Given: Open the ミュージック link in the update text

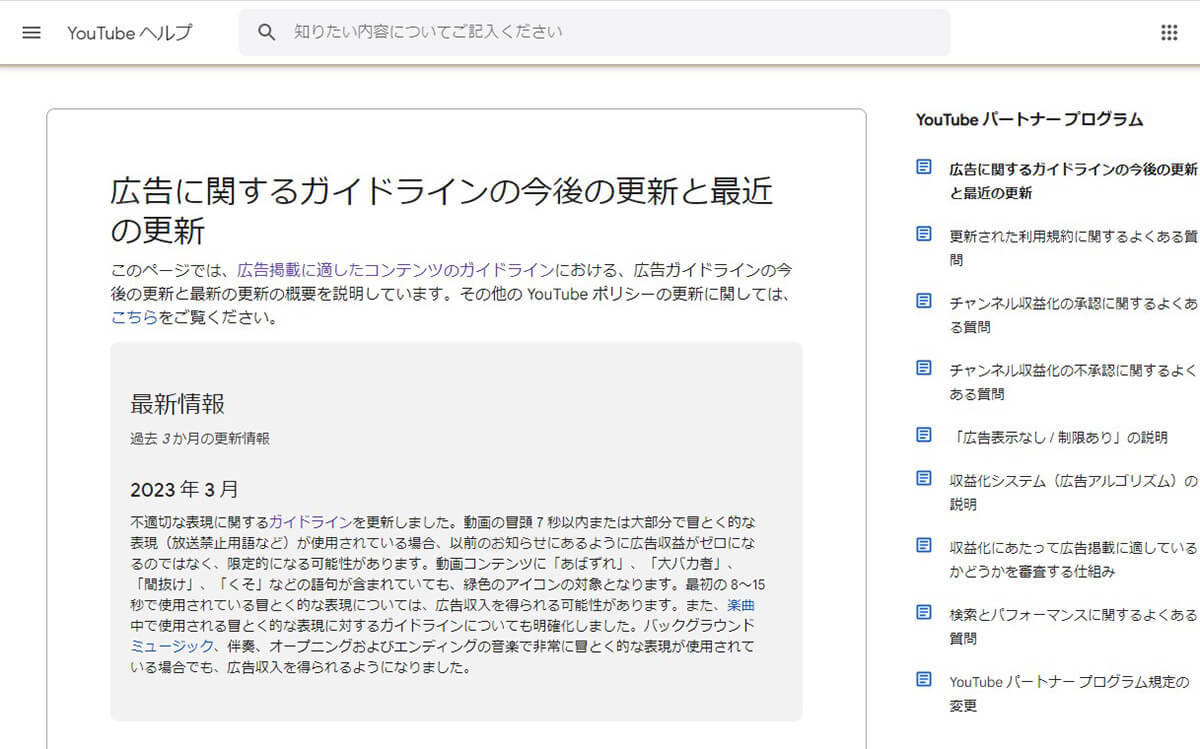Looking at the screenshot, I should (172, 646).
